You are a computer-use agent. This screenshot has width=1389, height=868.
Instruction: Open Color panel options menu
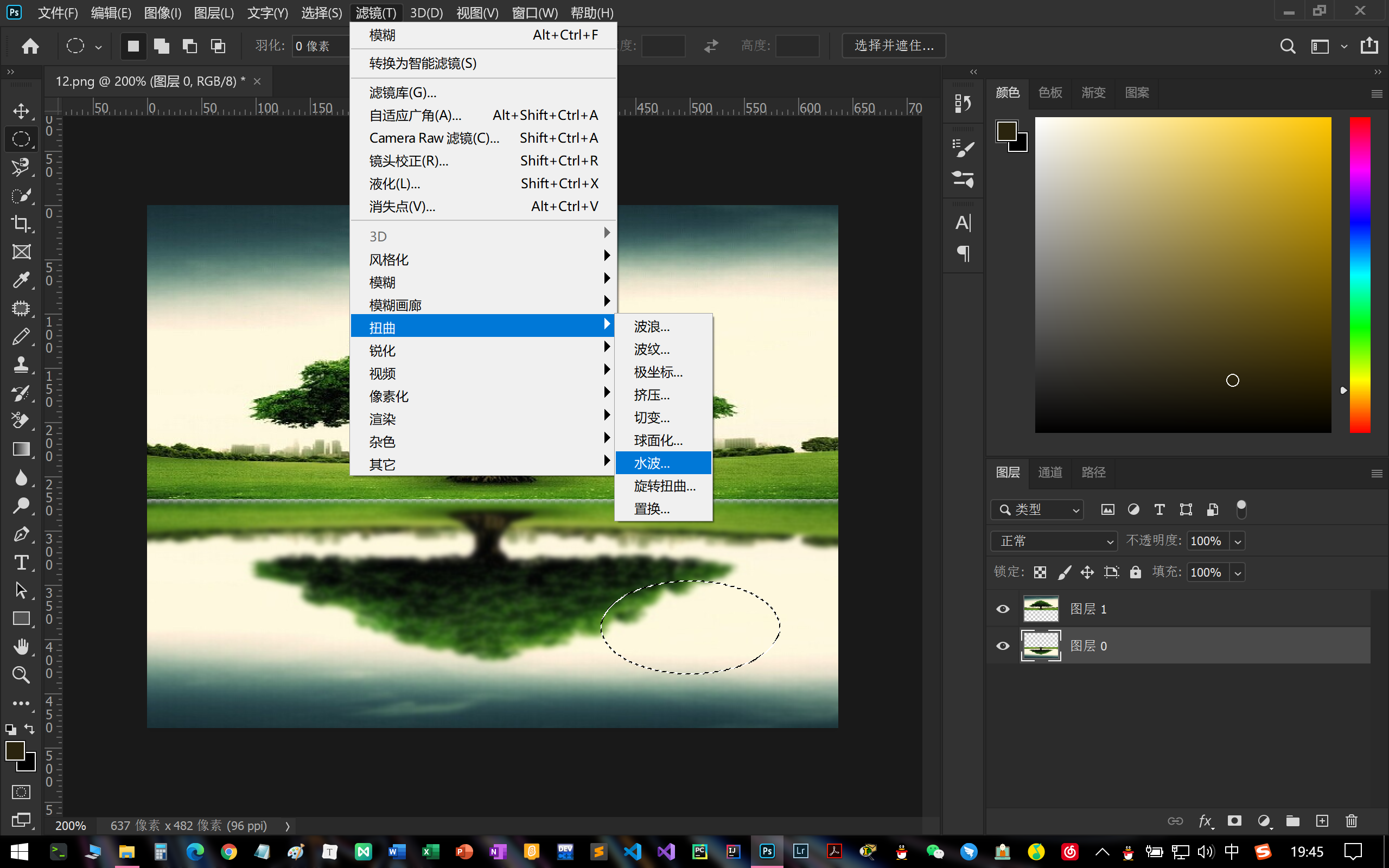[1377, 93]
